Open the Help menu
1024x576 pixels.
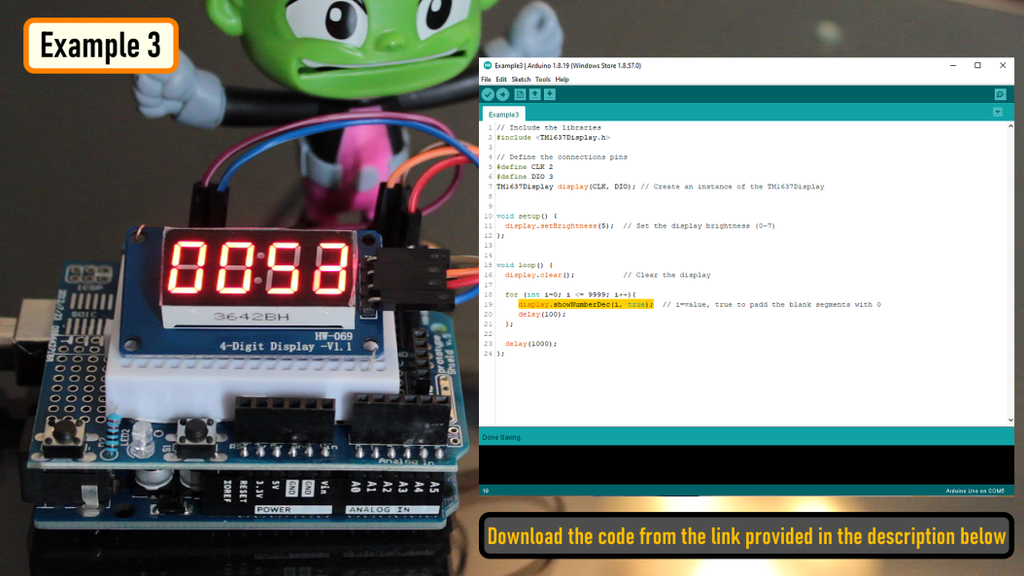pyautogui.click(x=563, y=77)
